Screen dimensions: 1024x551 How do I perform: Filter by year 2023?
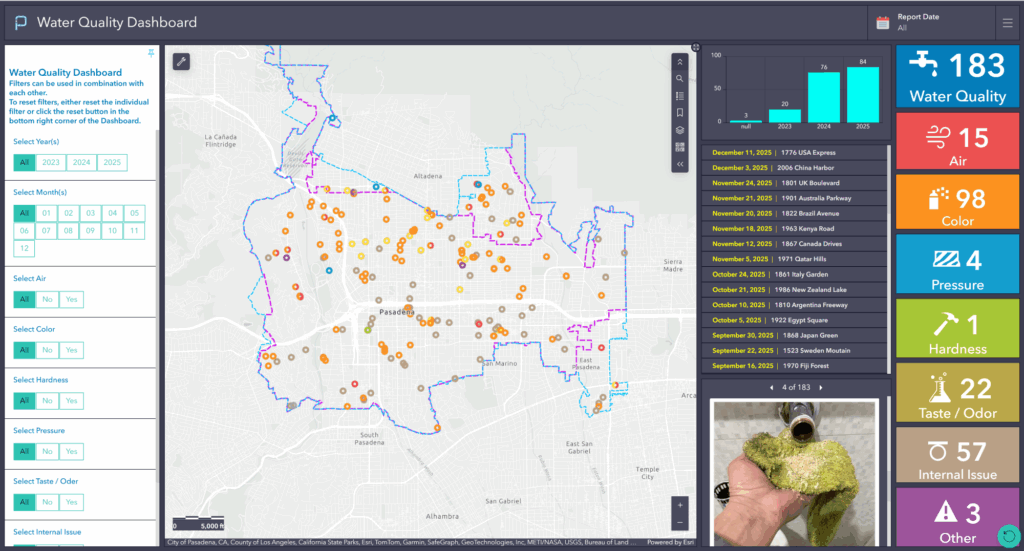tap(50, 163)
